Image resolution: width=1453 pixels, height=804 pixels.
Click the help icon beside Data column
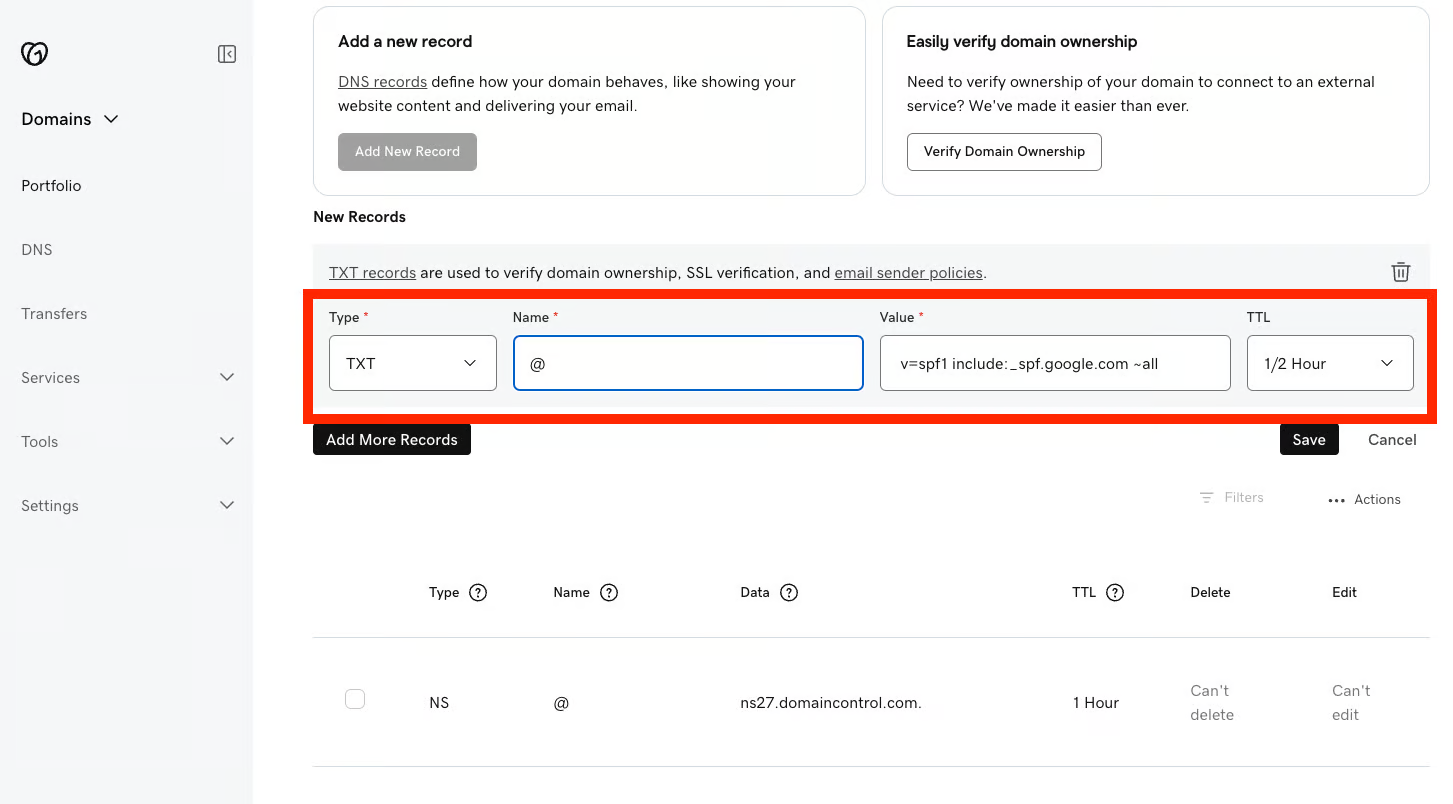(789, 592)
